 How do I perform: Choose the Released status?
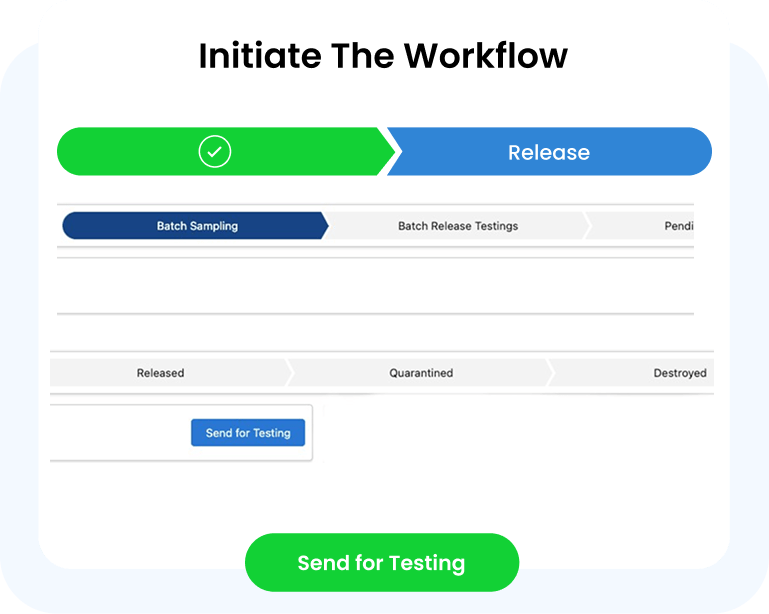click(161, 373)
